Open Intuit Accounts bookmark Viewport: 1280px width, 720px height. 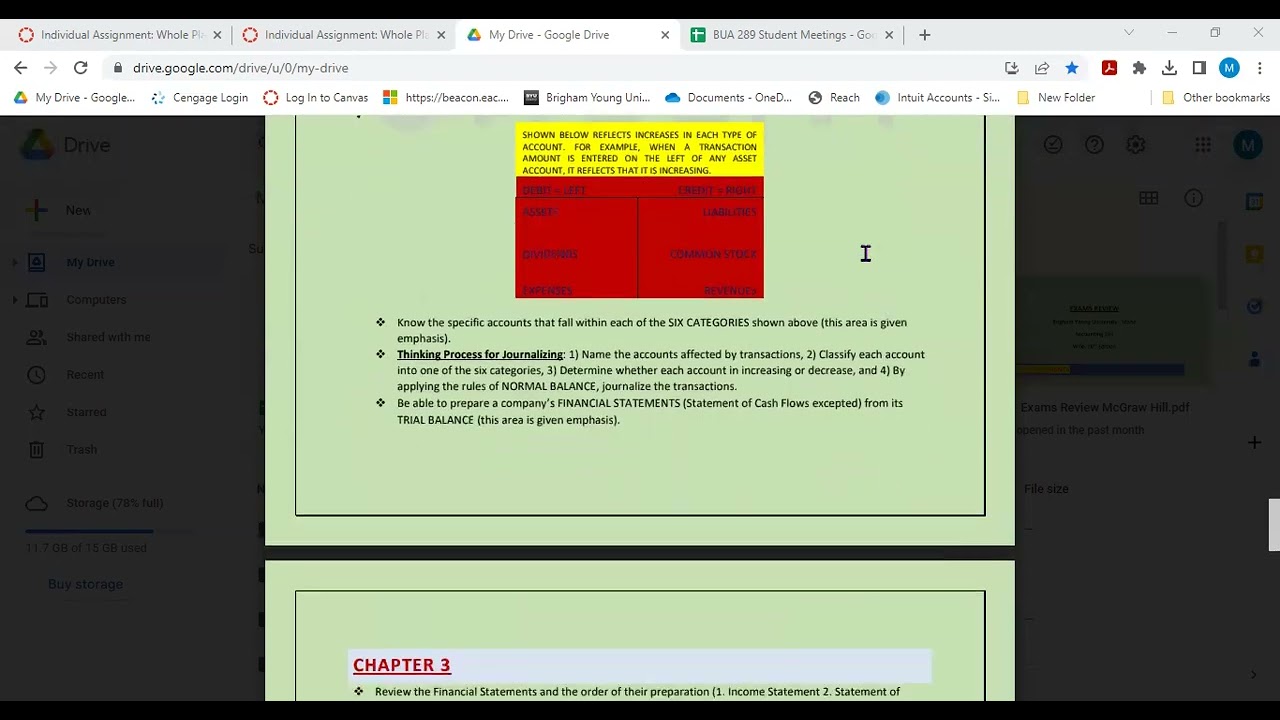click(x=937, y=98)
